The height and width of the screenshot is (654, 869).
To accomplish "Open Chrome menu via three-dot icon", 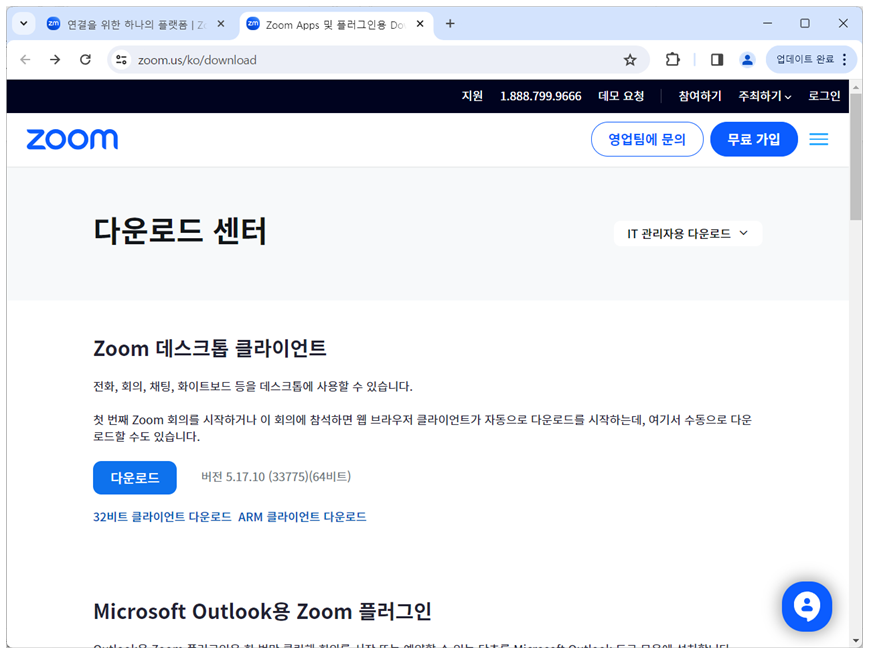I will pos(844,59).
